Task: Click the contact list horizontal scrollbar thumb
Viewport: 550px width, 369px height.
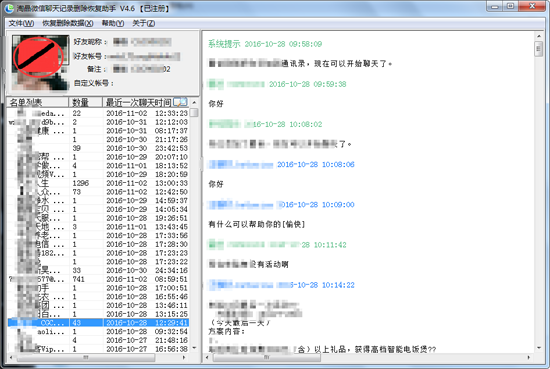Action: tap(86, 357)
